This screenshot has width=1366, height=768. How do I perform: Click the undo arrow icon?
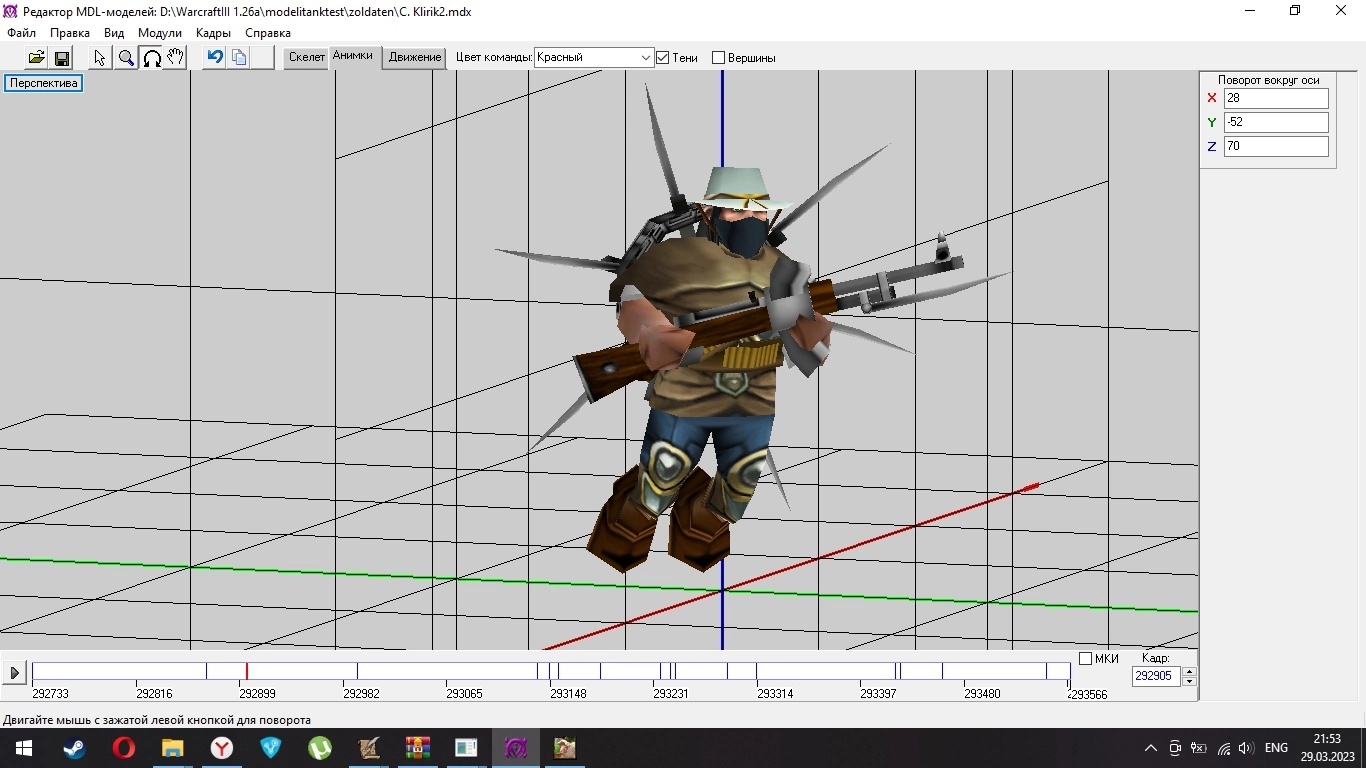click(x=214, y=57)
